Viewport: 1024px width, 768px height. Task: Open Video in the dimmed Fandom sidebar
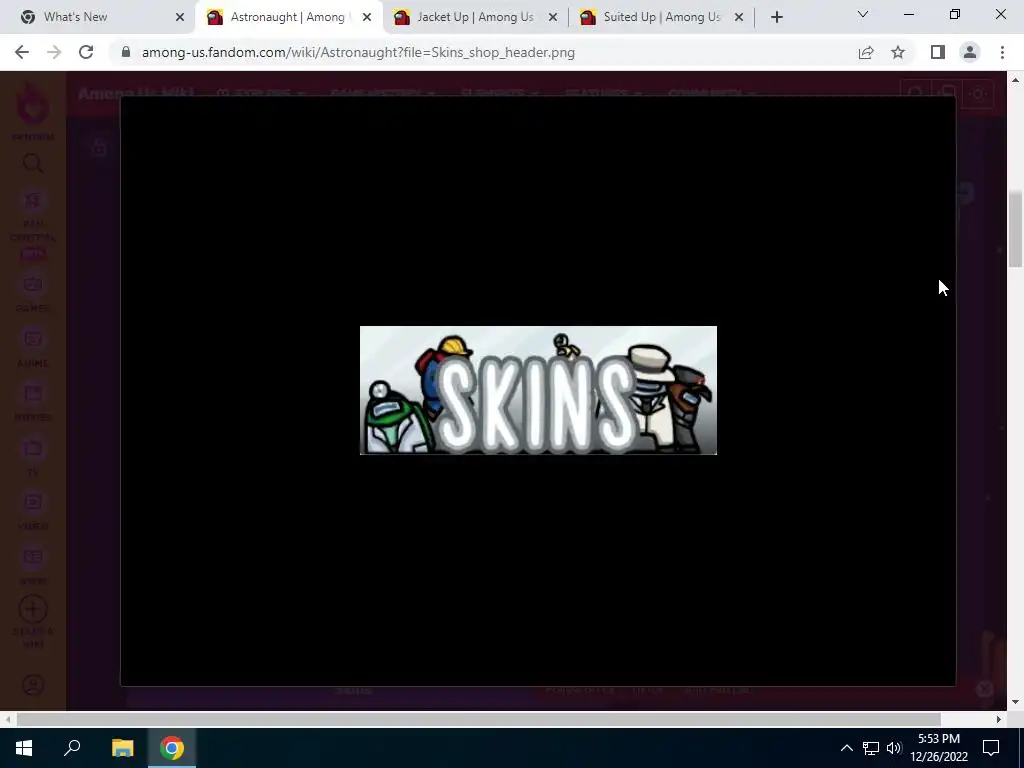[33, 511]
